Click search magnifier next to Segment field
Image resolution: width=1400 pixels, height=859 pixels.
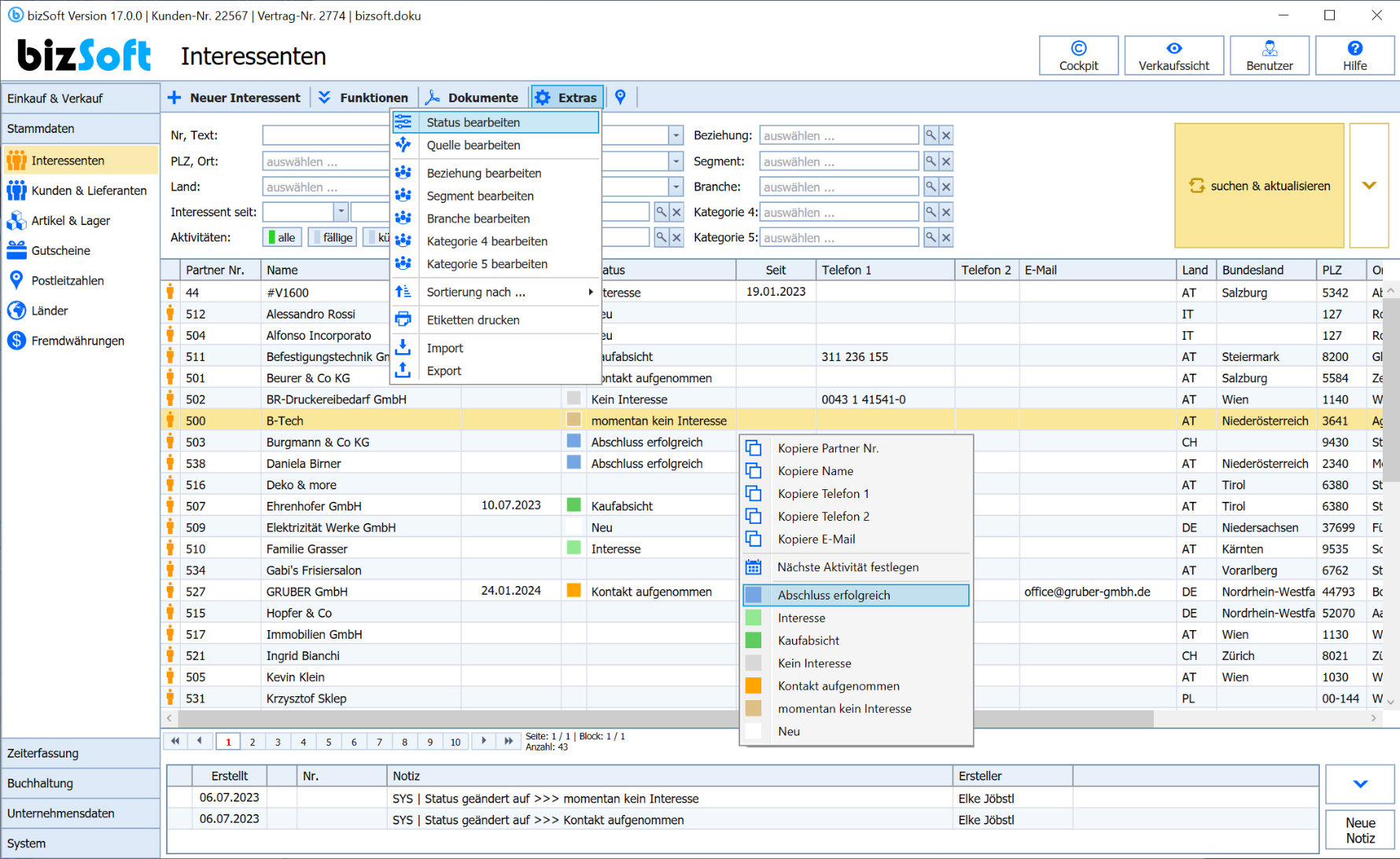click(930, 161)
